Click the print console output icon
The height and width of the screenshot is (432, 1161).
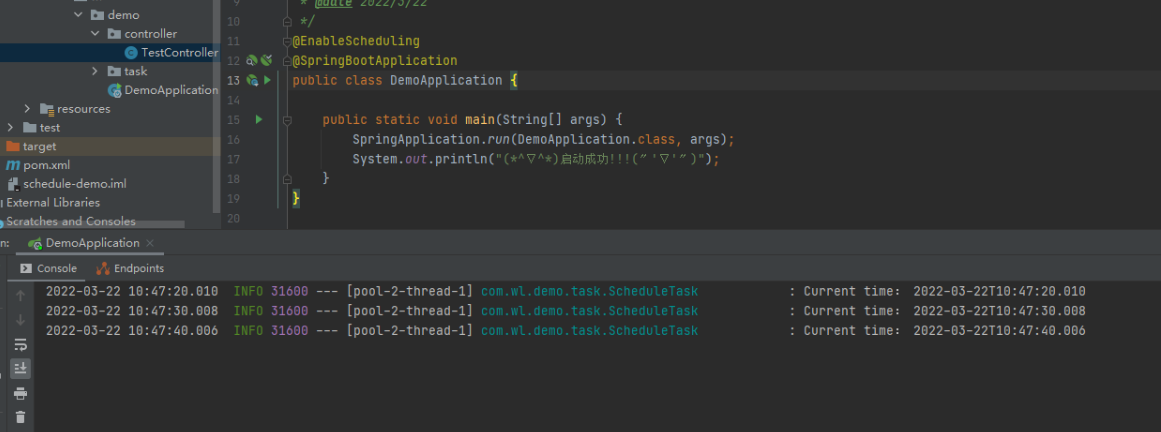click(x=20, y=393)
